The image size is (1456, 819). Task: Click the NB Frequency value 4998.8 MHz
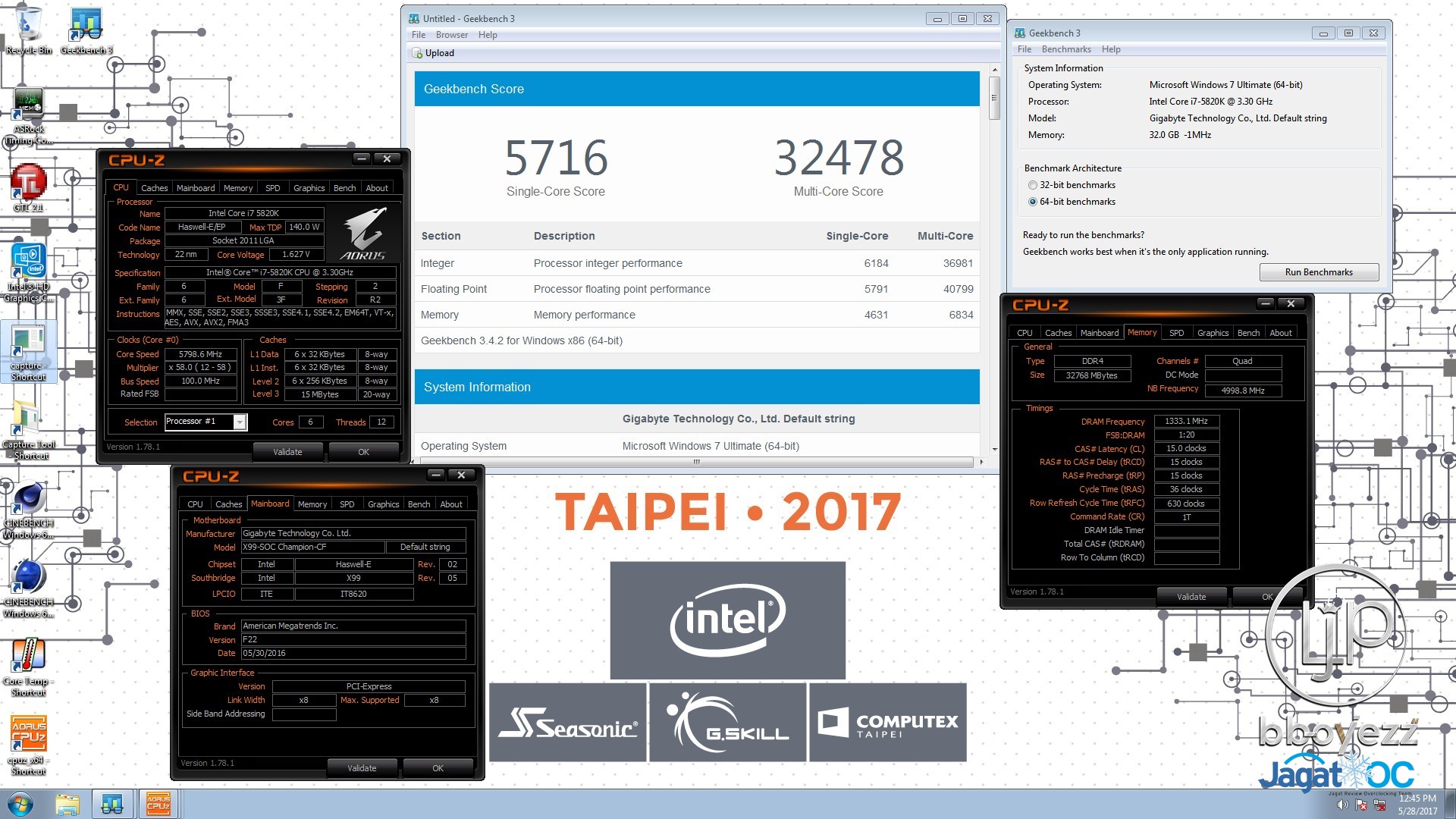pyautogui.click(x=1243, y=391)
